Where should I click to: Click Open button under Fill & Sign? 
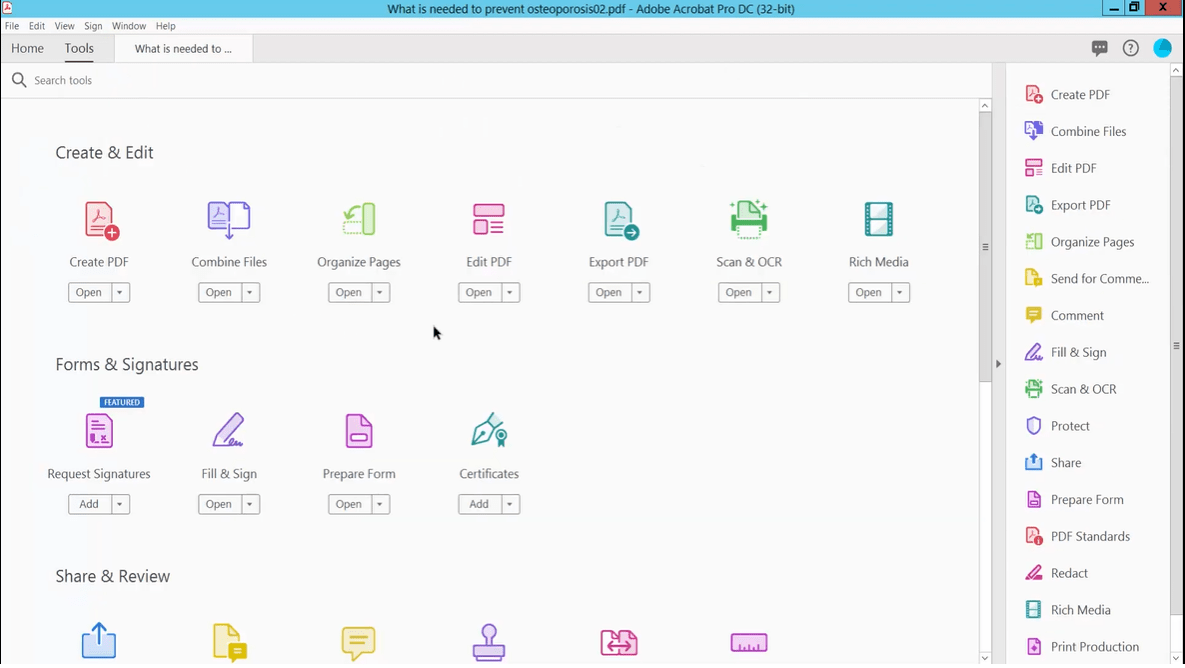219,504
